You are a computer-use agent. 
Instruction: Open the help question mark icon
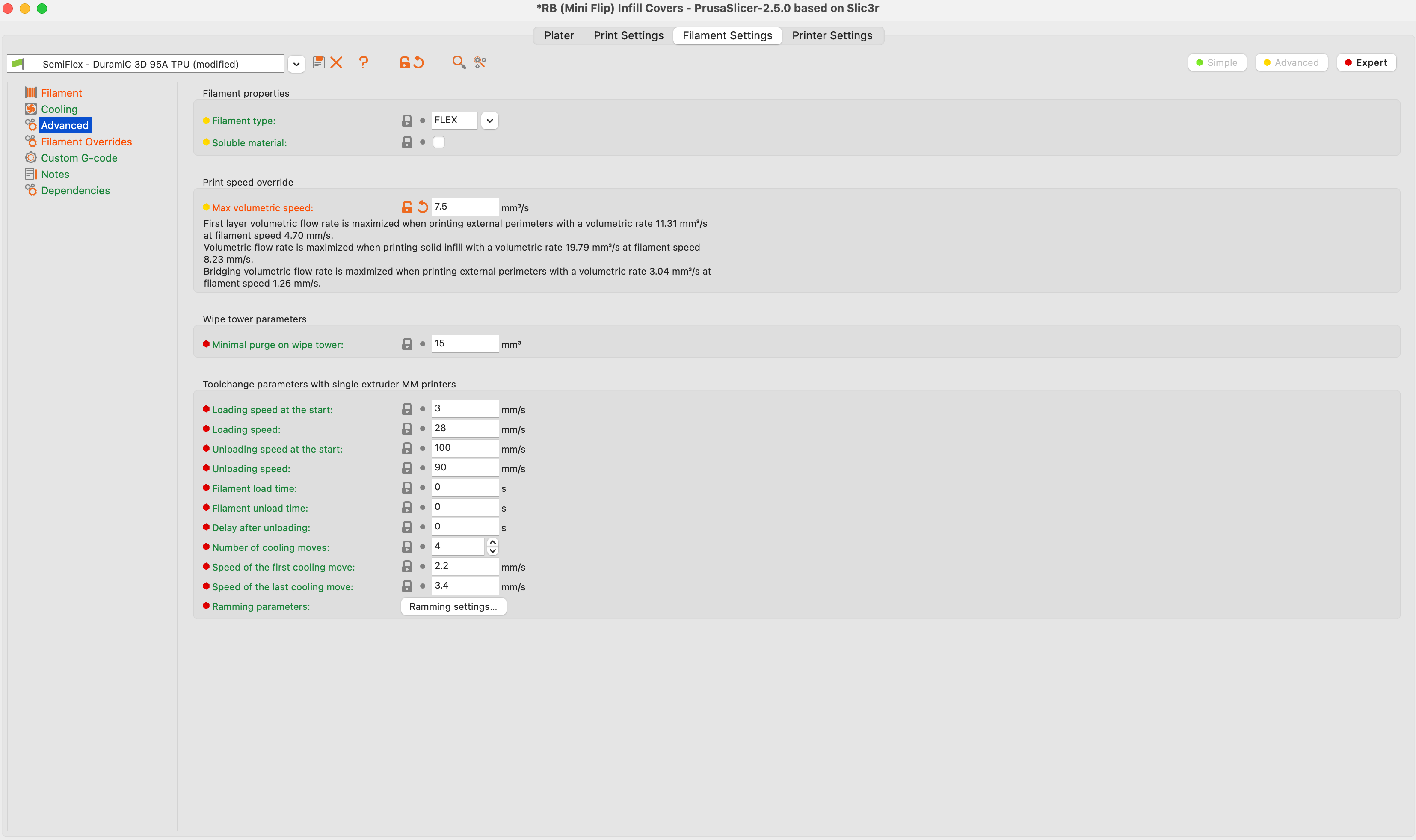tap(364, 63)
